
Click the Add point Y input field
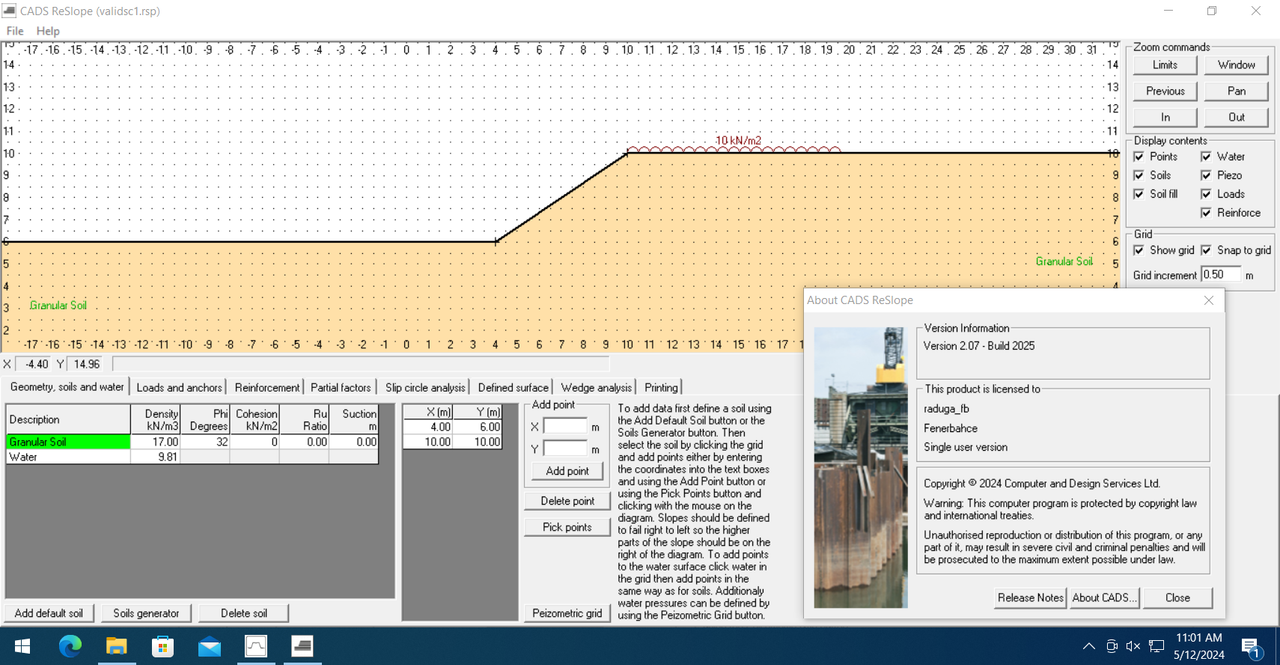coord(565,448)
